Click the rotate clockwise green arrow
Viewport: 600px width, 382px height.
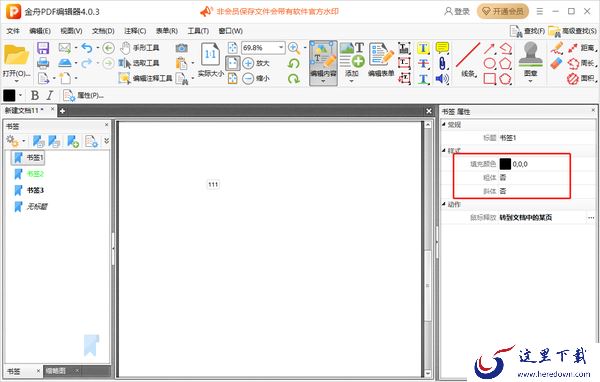[x=294, y=78]
